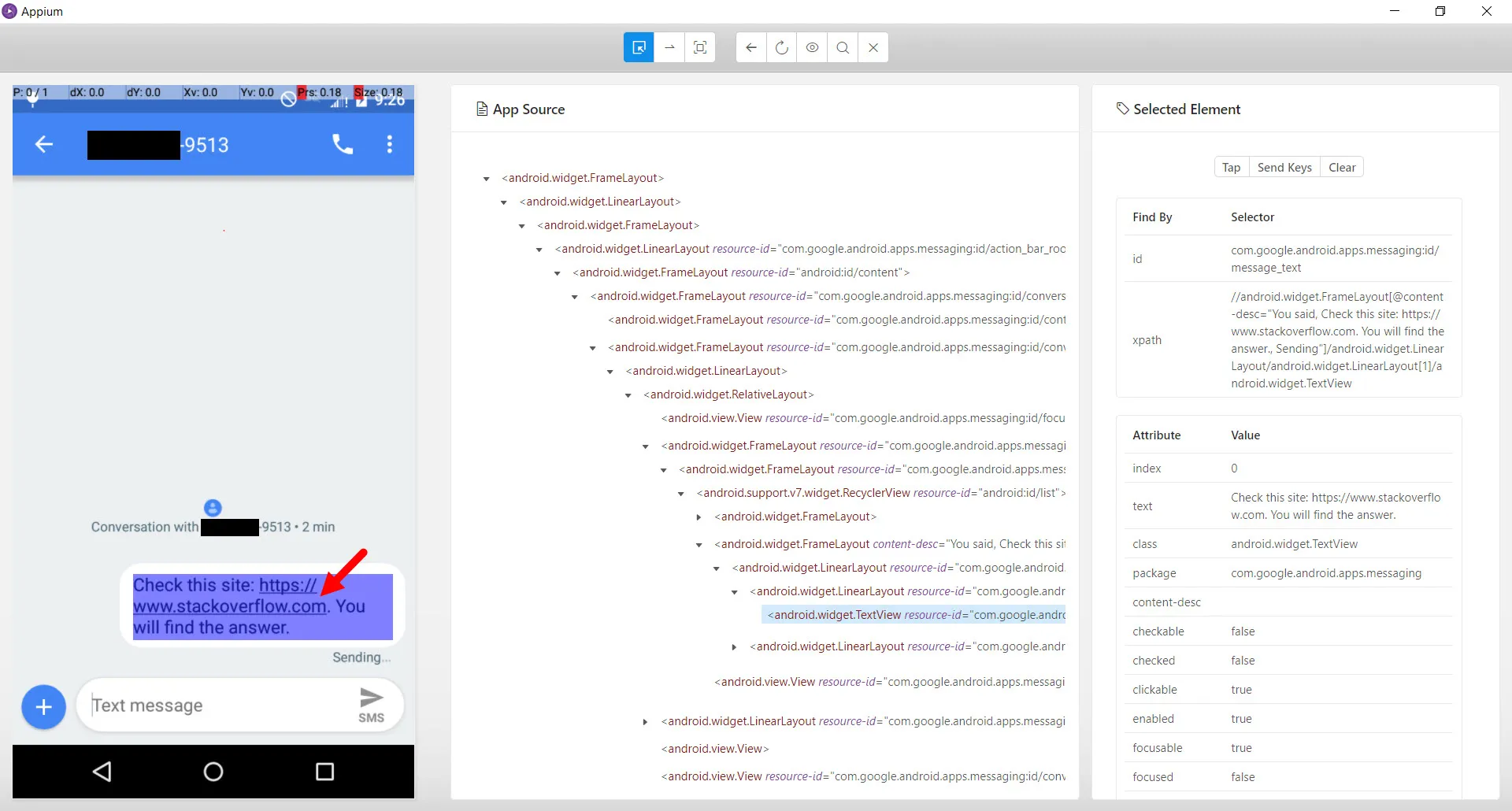Select the highlighted message bubble text

click(x=262, y=606)
